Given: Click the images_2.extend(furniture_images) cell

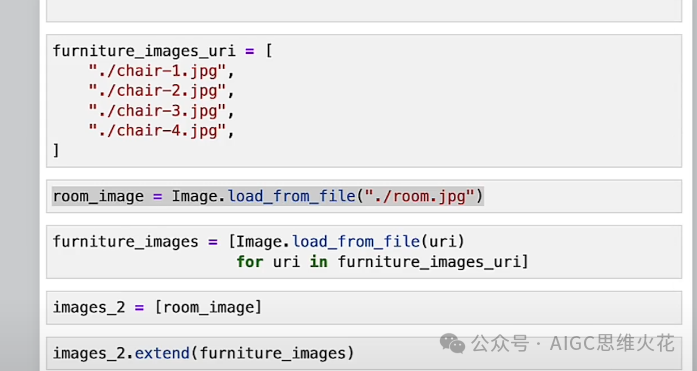Looking at the screenshot, I should [364, 353].
